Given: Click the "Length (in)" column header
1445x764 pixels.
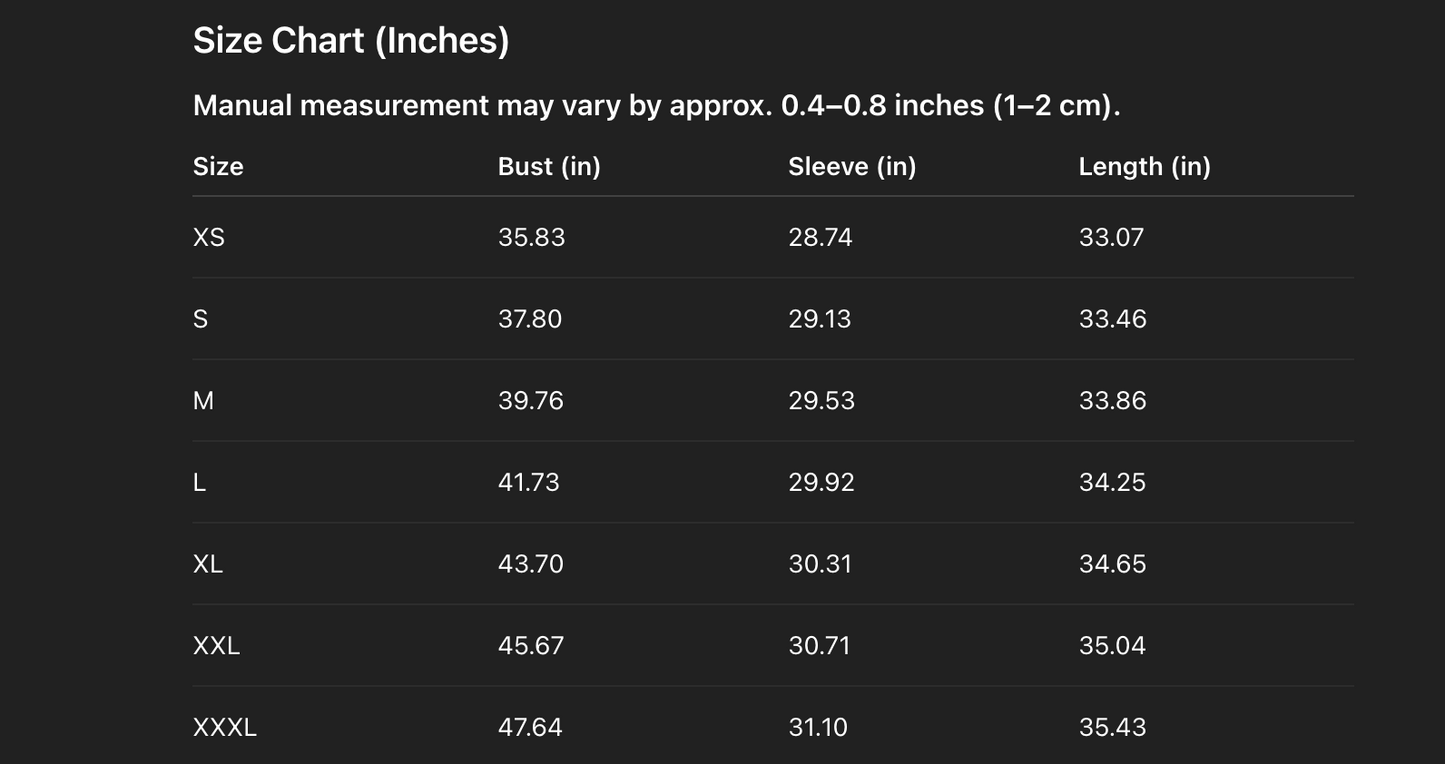Looking at the screenshot, I should [1144, 166].
